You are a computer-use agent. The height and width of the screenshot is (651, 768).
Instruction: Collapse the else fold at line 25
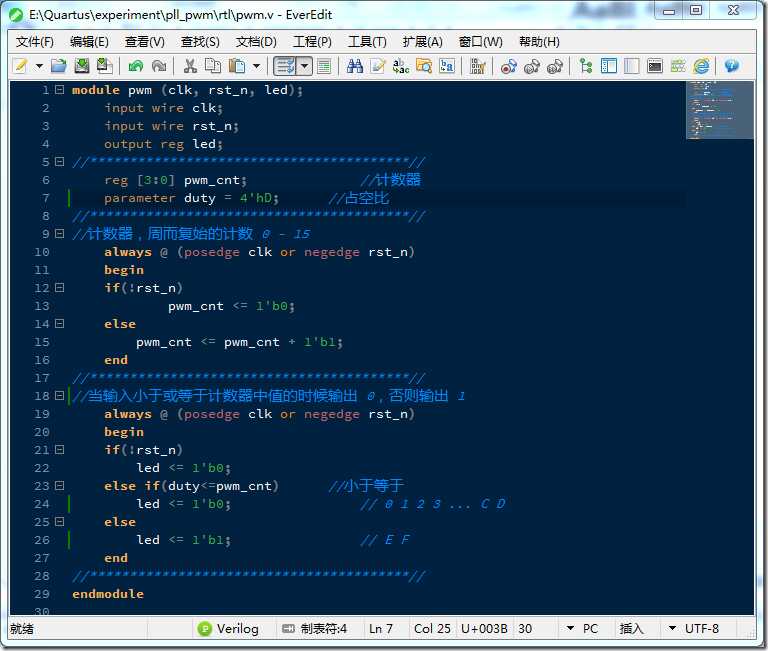tap(59, 522)
